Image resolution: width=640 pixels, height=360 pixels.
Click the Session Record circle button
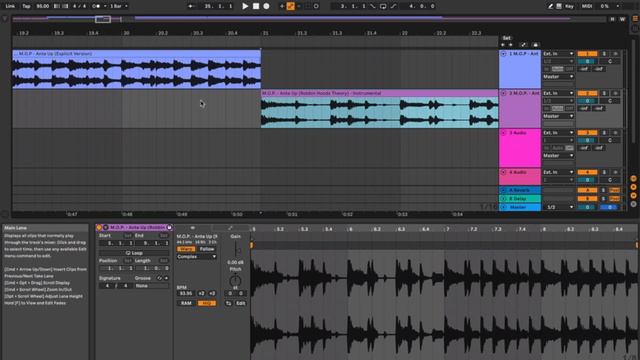click(x=316, y=6)
